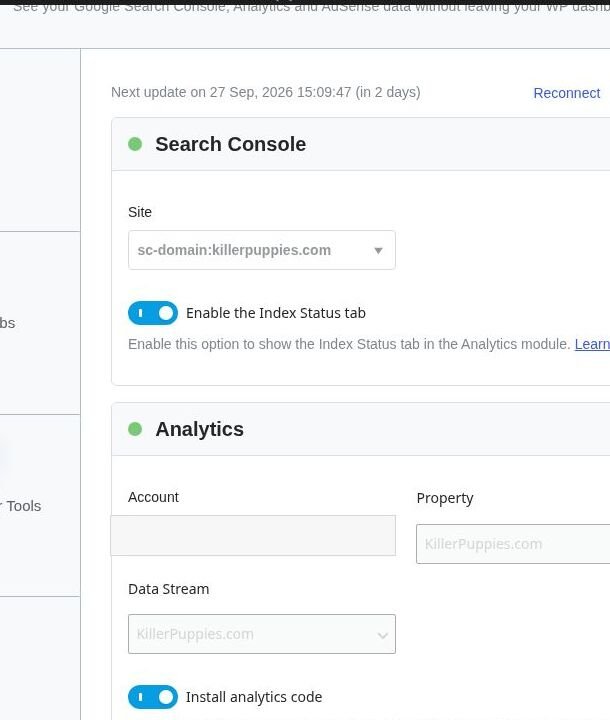Viewport: 610px width, 720px height.
Task: Click the Data Stream label
Action: tap(169, 589)
